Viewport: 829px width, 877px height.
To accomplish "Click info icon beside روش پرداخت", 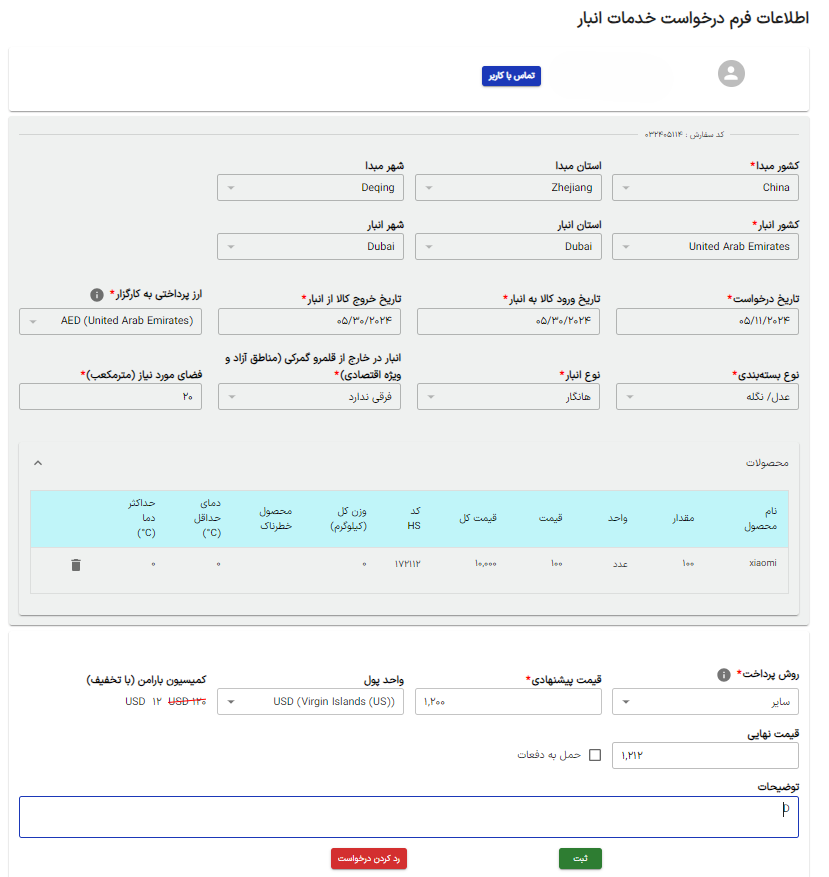I will 724,675.
